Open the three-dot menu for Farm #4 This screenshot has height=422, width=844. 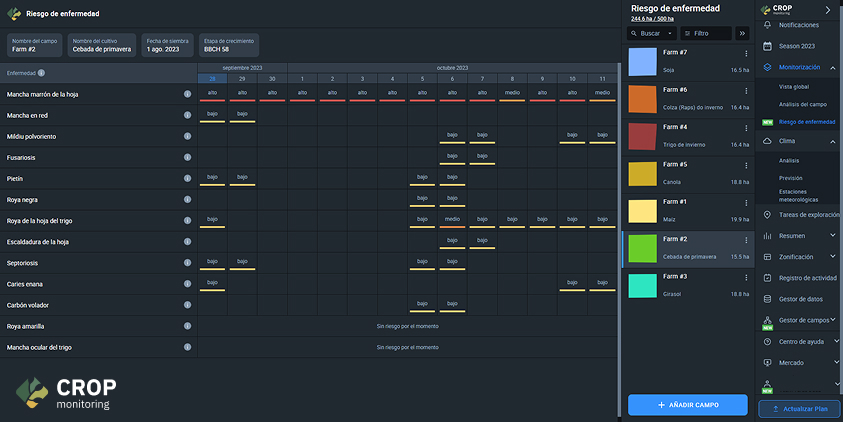pos(746,128)
